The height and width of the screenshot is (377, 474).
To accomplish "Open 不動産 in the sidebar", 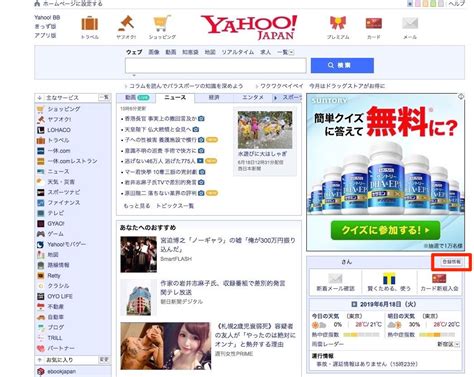I will coord(55,306).
